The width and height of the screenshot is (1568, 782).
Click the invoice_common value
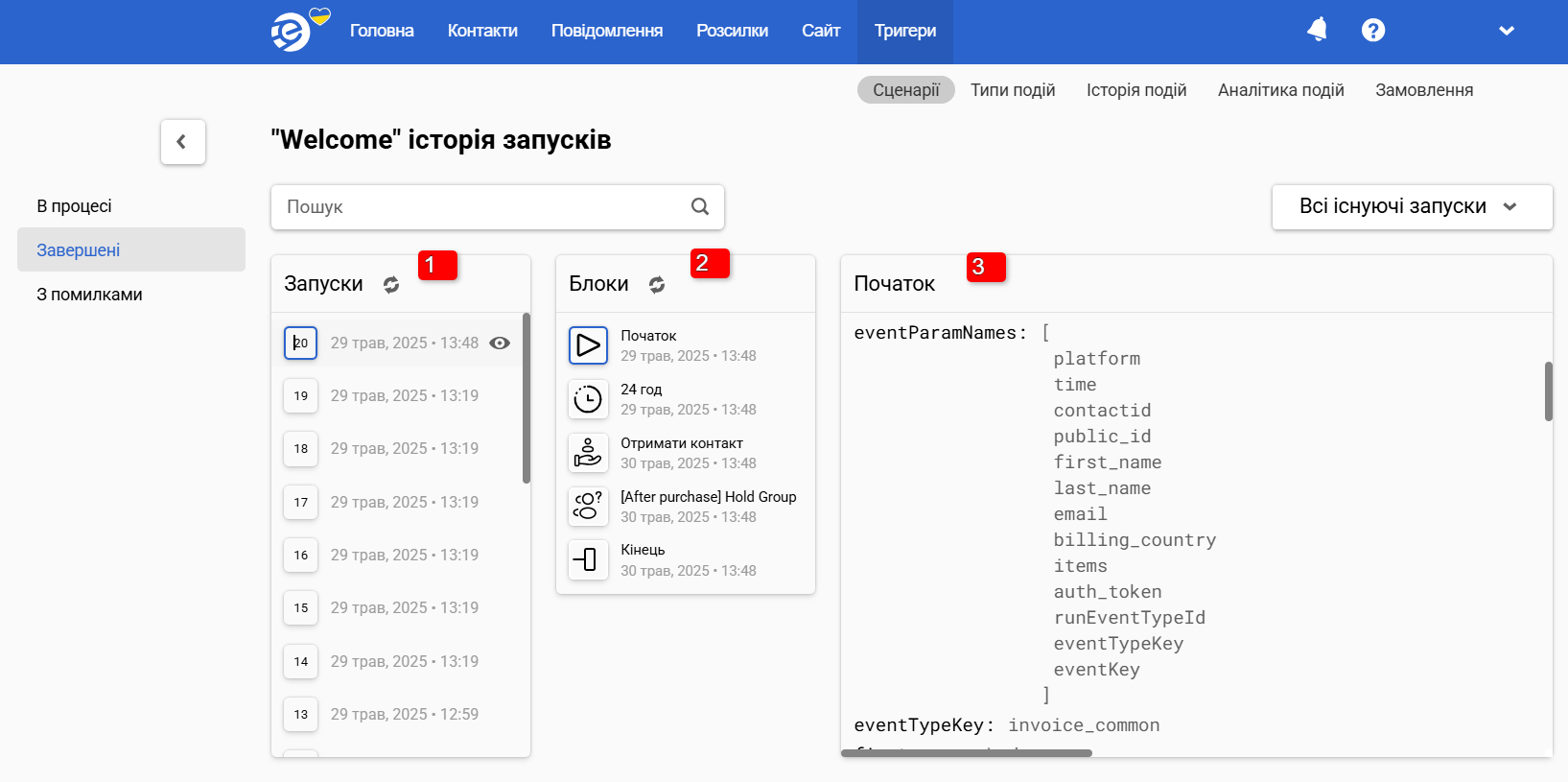(1084, 725)
